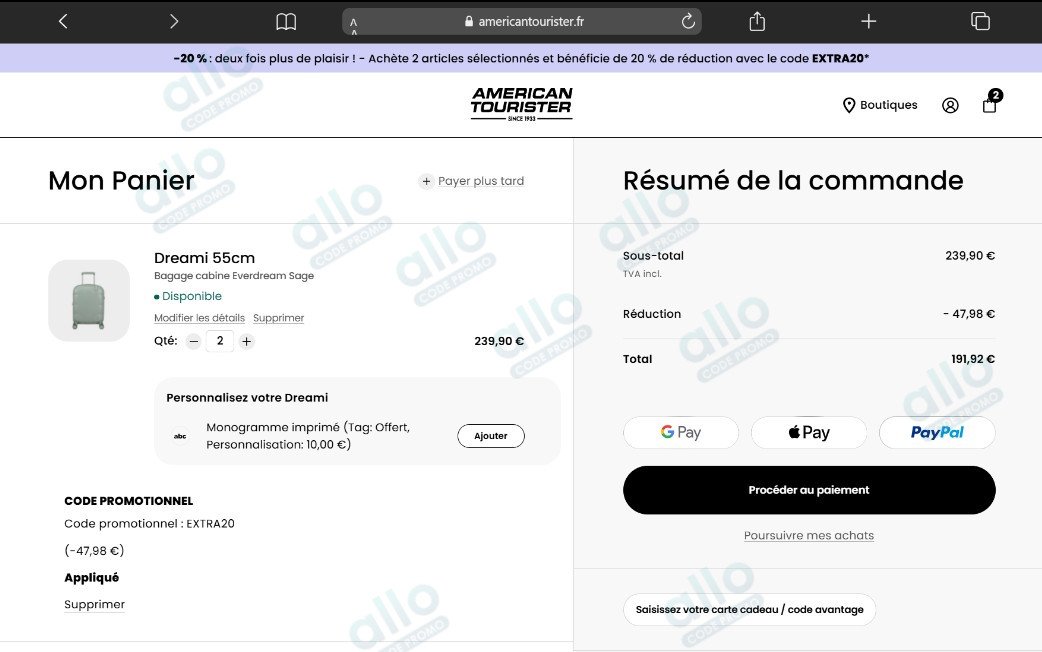Open the share sheet icon
The width and height of the screenshot is (1042, 652).
tap(757, 21)
